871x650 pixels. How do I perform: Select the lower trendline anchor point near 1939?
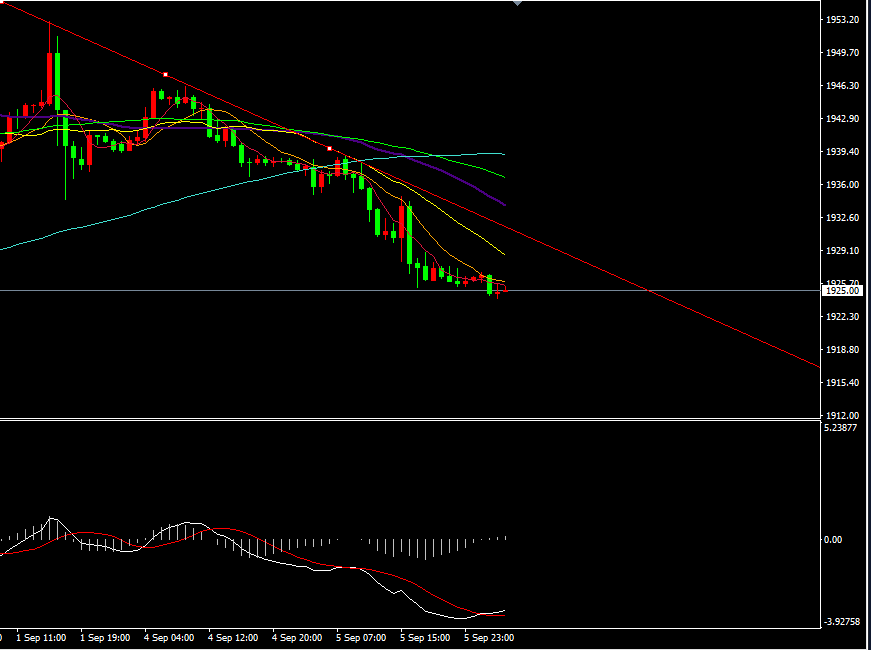(329, 149)
